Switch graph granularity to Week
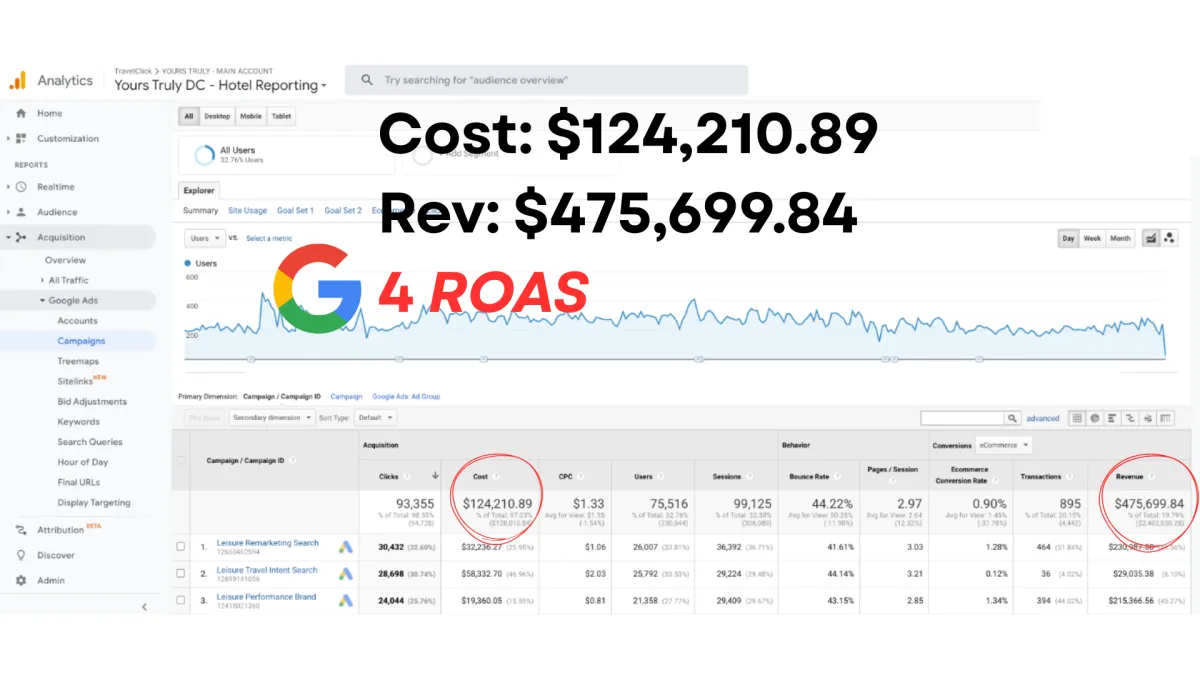Screen dimensions: 1200x675 1092,238
